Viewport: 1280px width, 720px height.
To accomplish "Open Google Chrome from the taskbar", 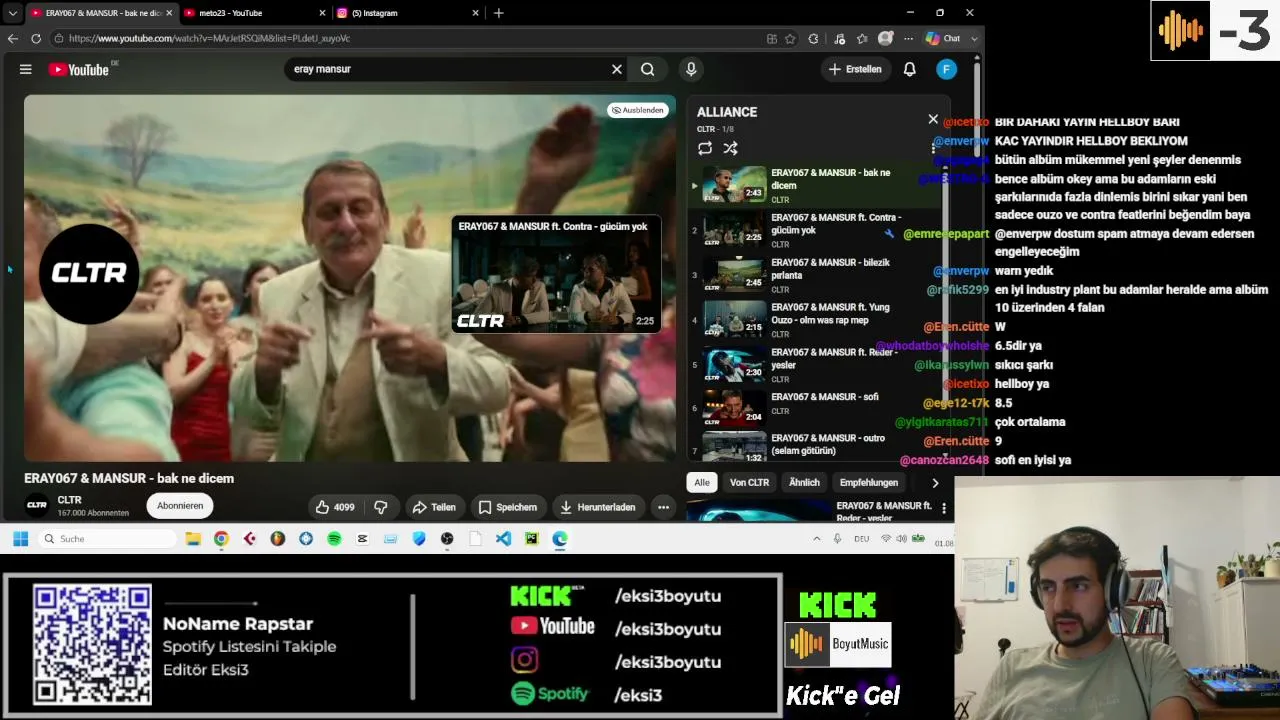I will coord(221,539).
